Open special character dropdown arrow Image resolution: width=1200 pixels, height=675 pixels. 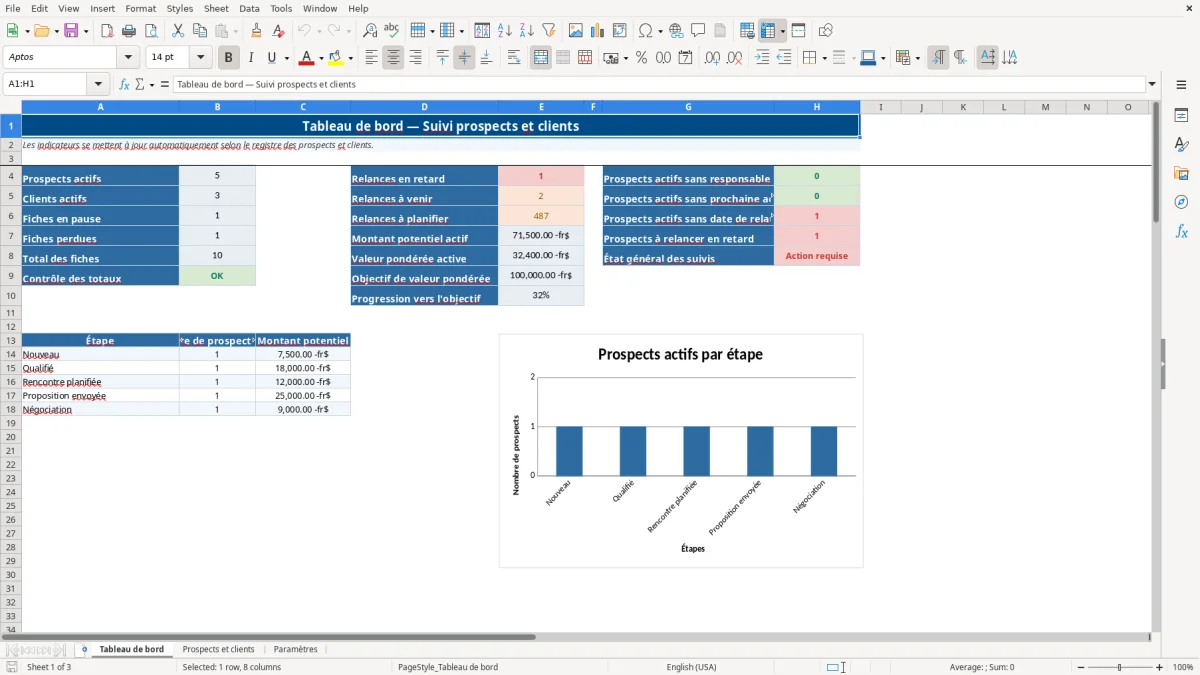click(x=661, y=31)
